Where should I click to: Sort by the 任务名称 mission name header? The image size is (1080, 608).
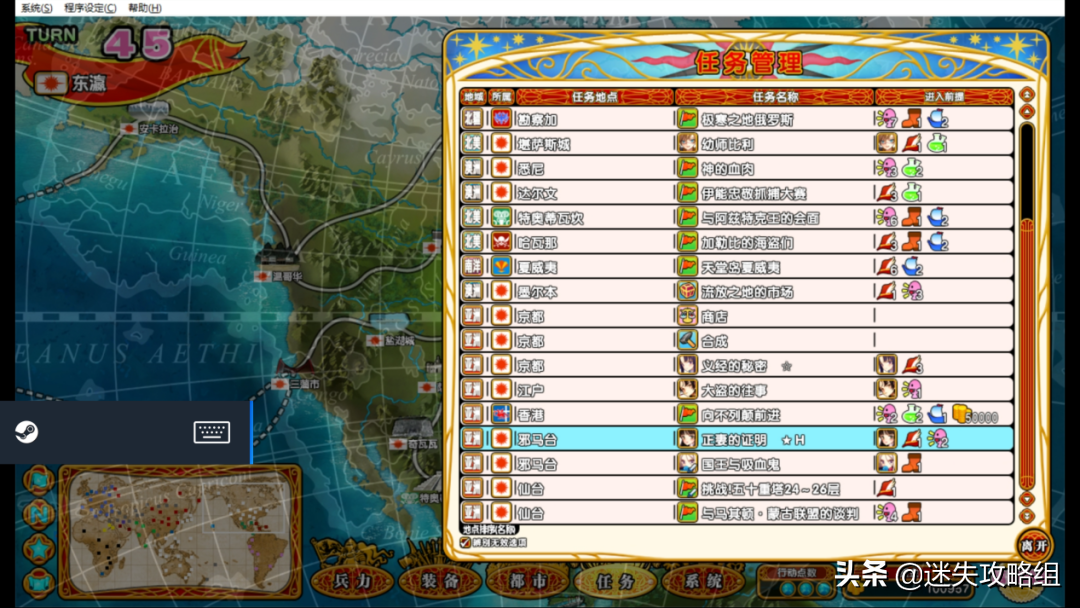tap(775, 97)
